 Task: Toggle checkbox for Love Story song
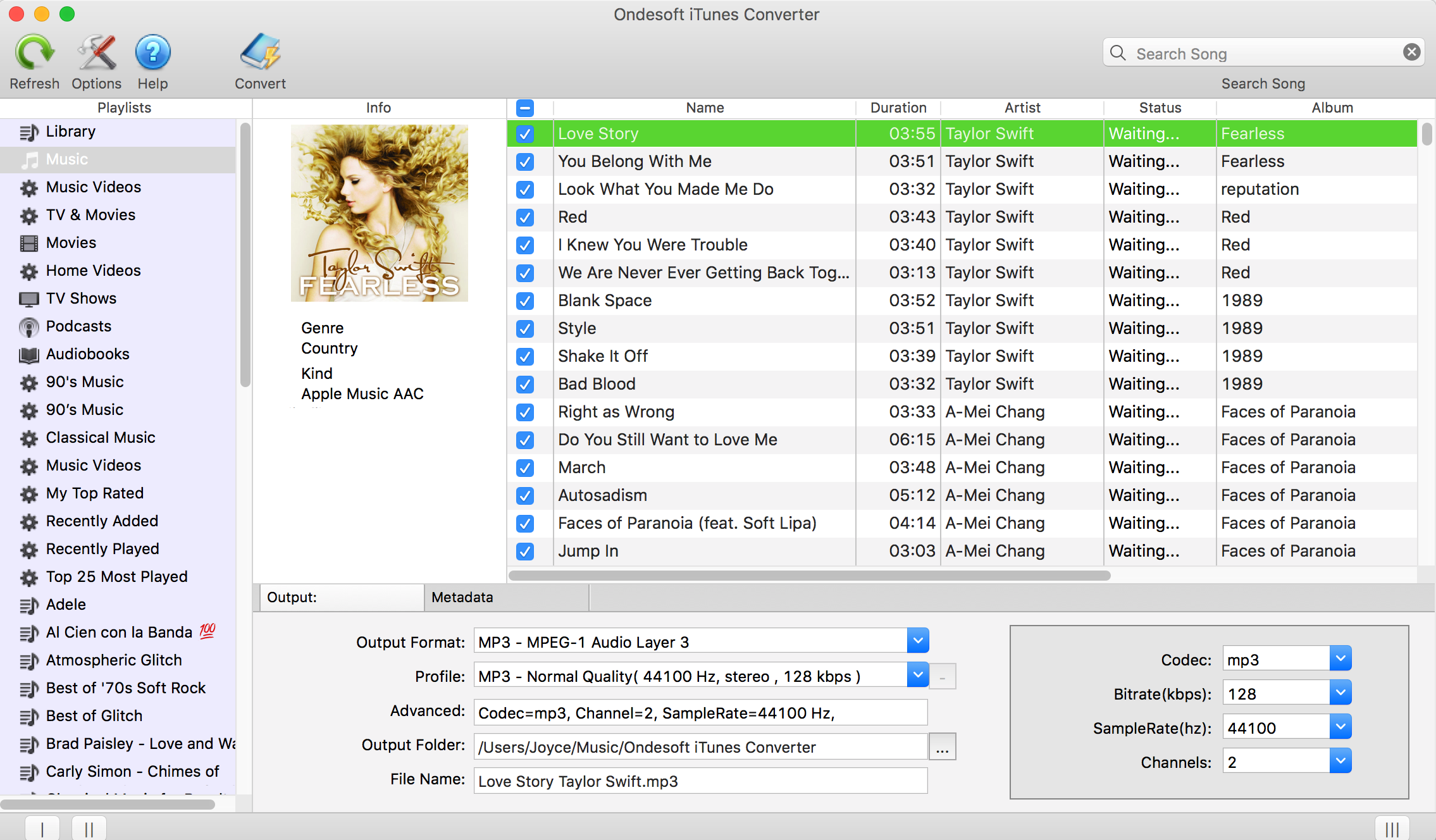coord(525,133)
